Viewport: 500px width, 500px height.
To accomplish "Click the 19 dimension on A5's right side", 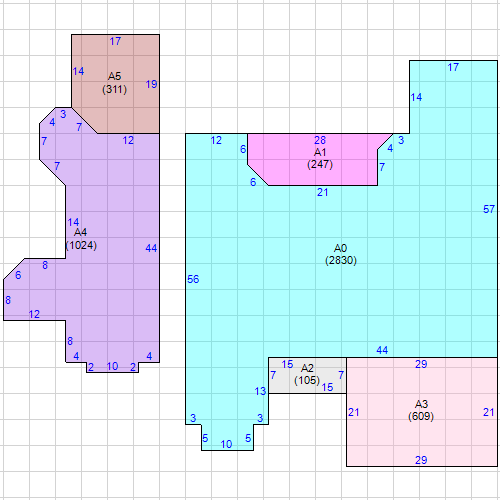I will (x=151, y=84).
